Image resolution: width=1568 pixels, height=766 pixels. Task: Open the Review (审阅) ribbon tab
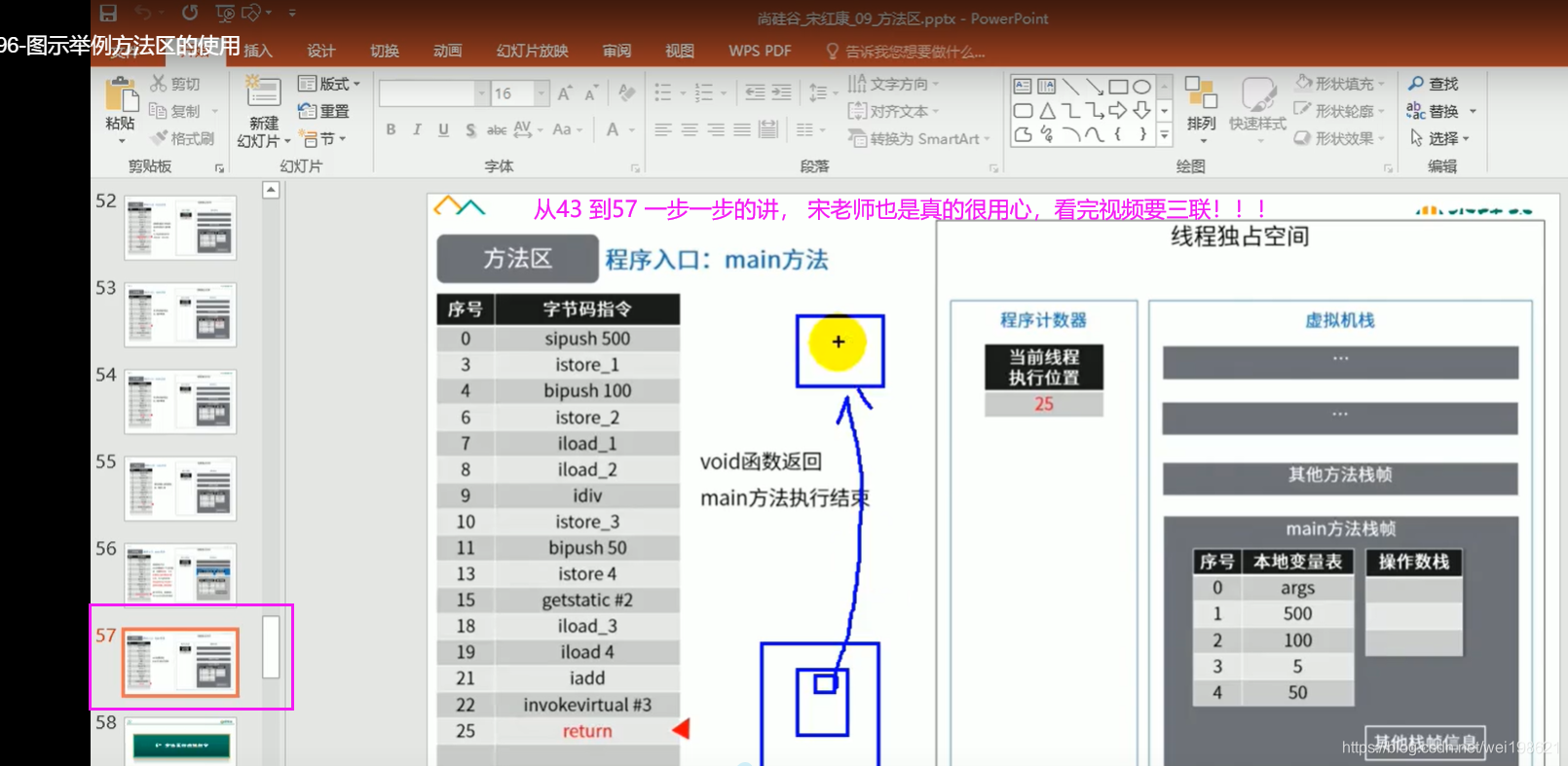(616, 51)
